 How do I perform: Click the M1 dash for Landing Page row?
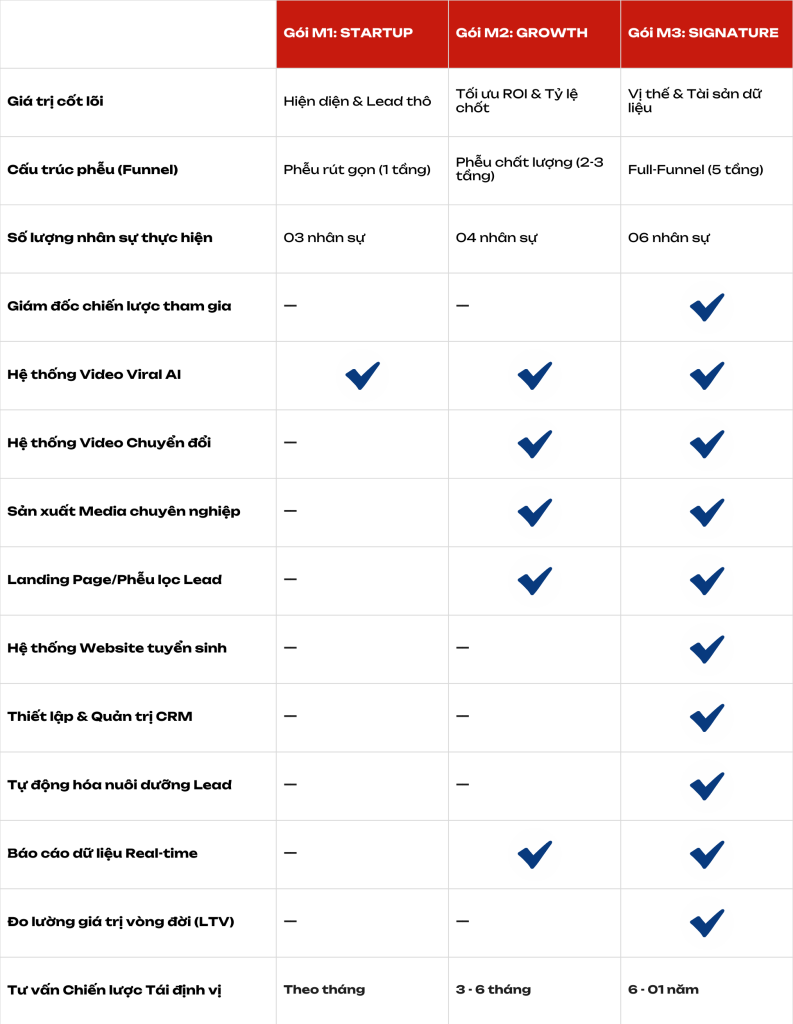coord(290,580)
